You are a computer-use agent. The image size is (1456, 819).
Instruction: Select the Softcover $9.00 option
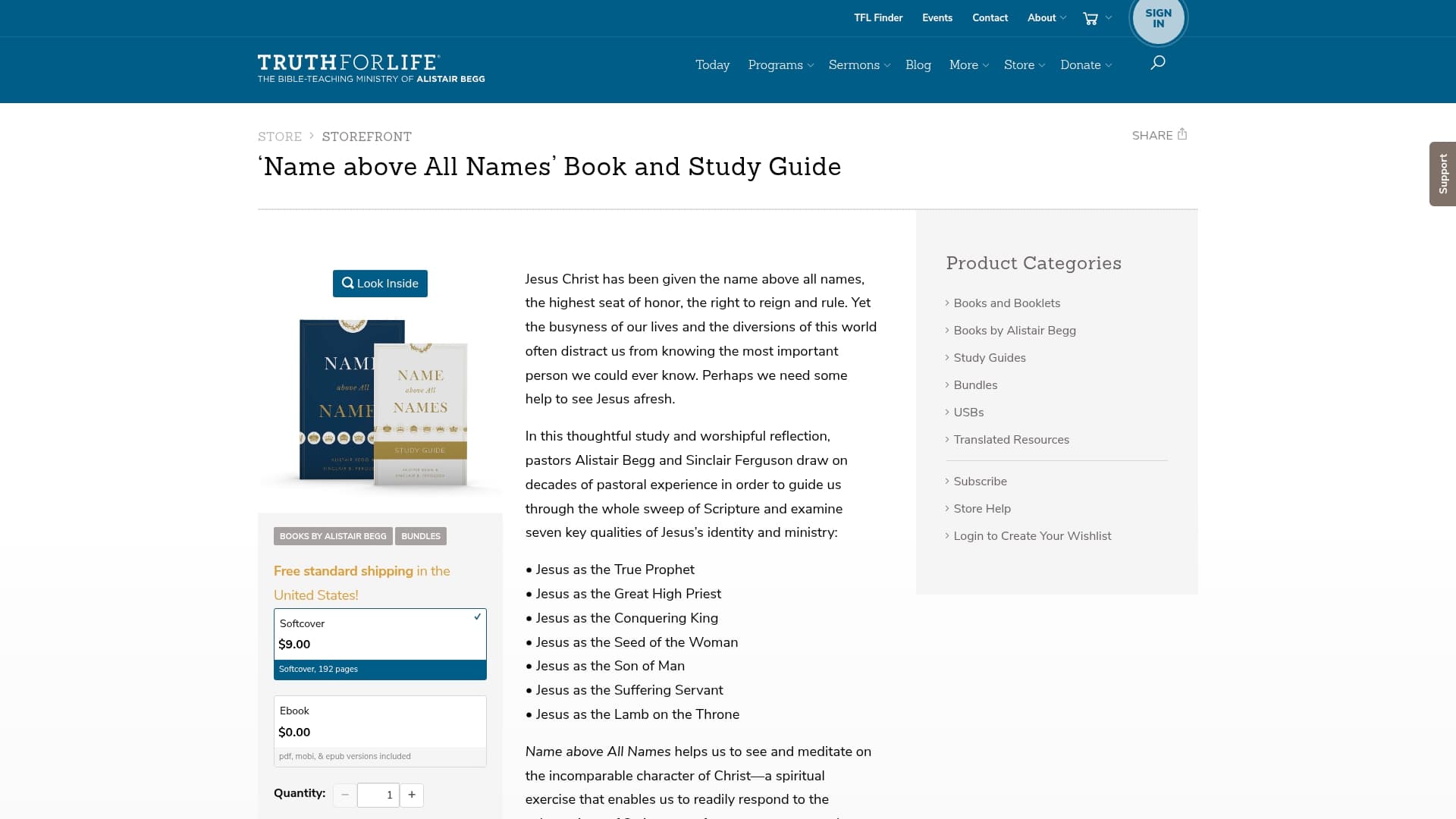[380, 644]
